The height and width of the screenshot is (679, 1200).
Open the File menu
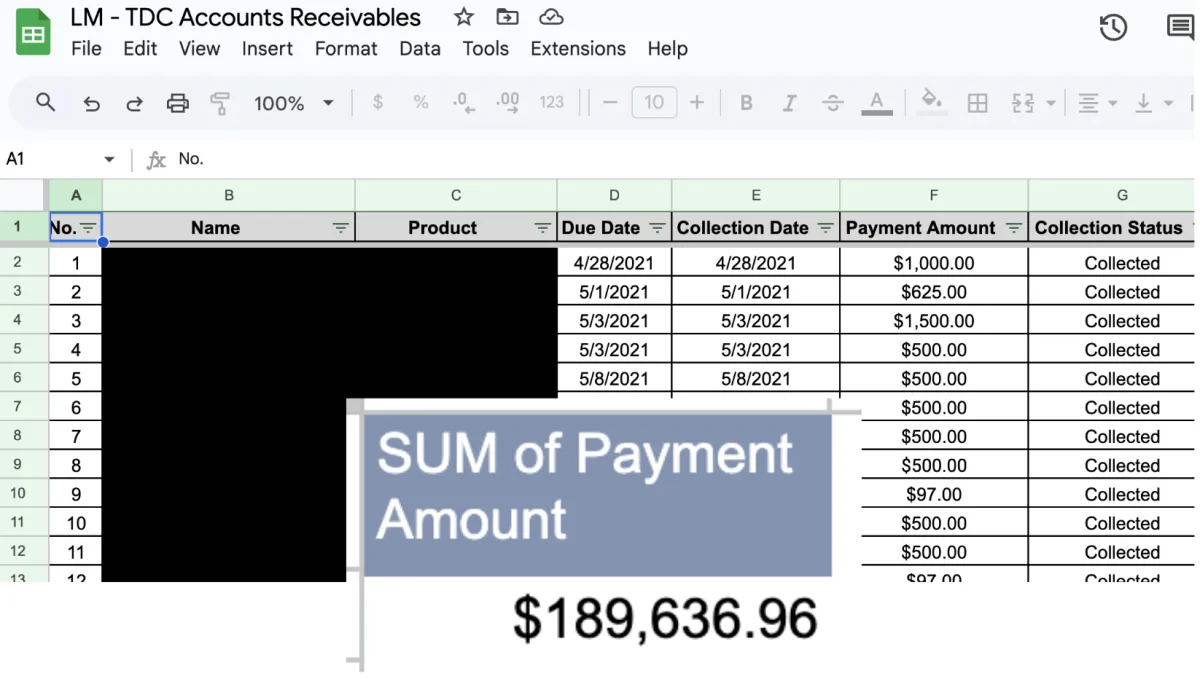pyautogui.click(x=86, y=48)
